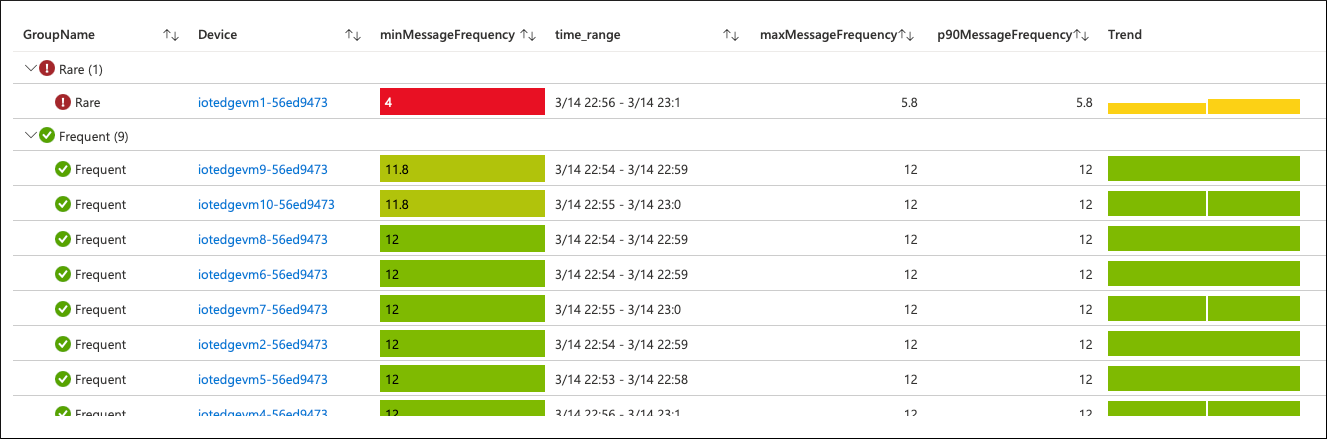Click yellow-green 11.8 bar for iotedgevm9
The image size is (1327, 439).
tap(462, 170)
